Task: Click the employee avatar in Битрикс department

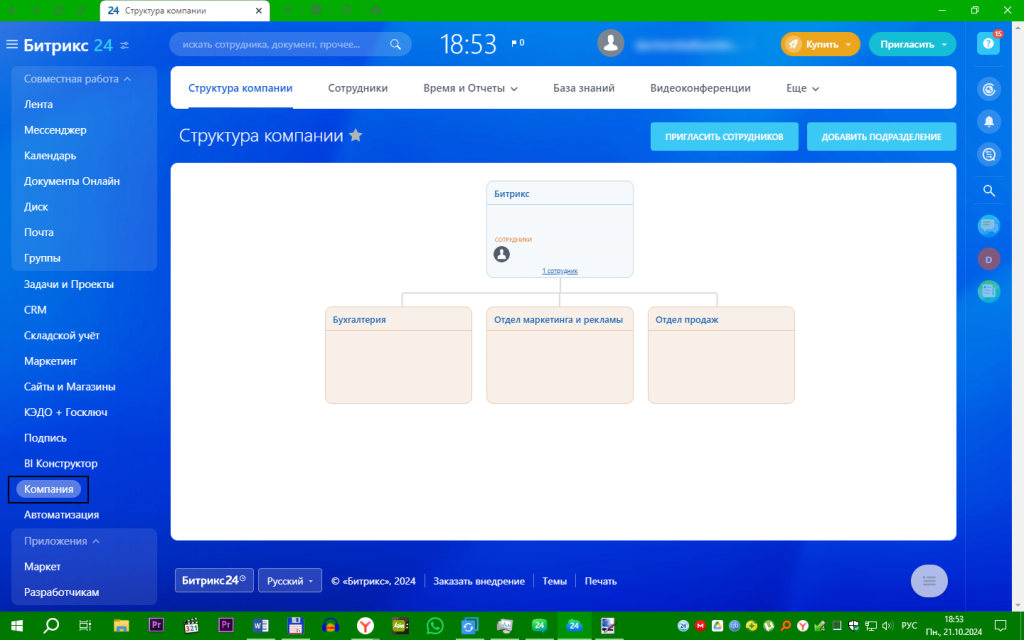Action: (502, 254)
